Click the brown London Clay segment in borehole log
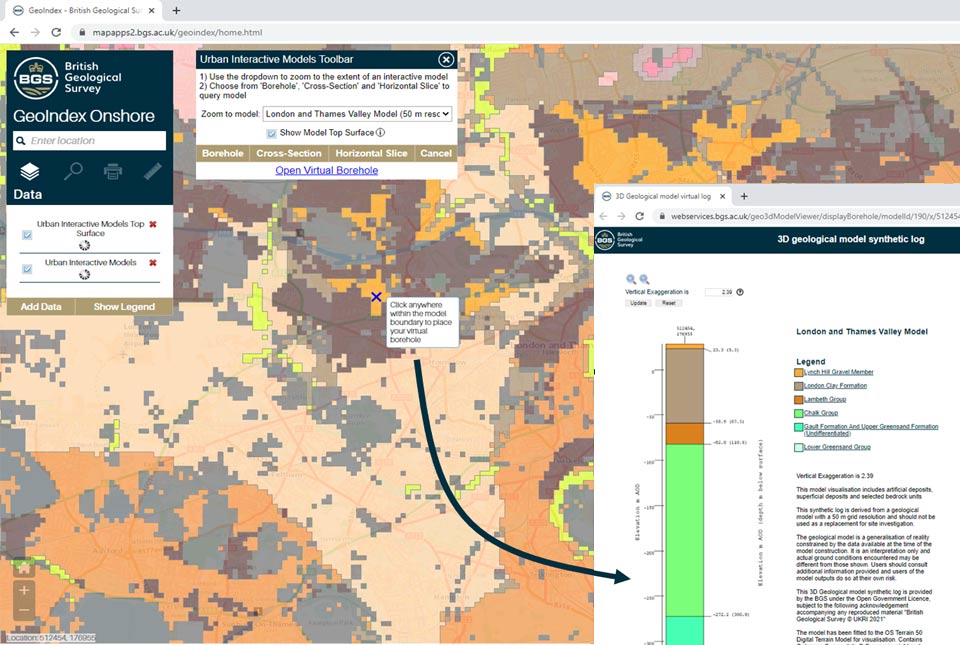The height and width of the screenshot is (645, 960). (684, 386)
